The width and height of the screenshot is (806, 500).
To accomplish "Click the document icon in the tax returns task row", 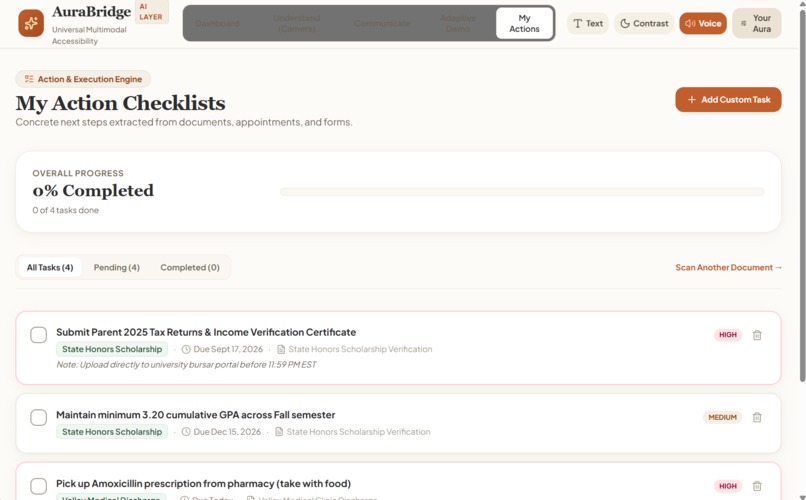I will (x=281, y=349).
